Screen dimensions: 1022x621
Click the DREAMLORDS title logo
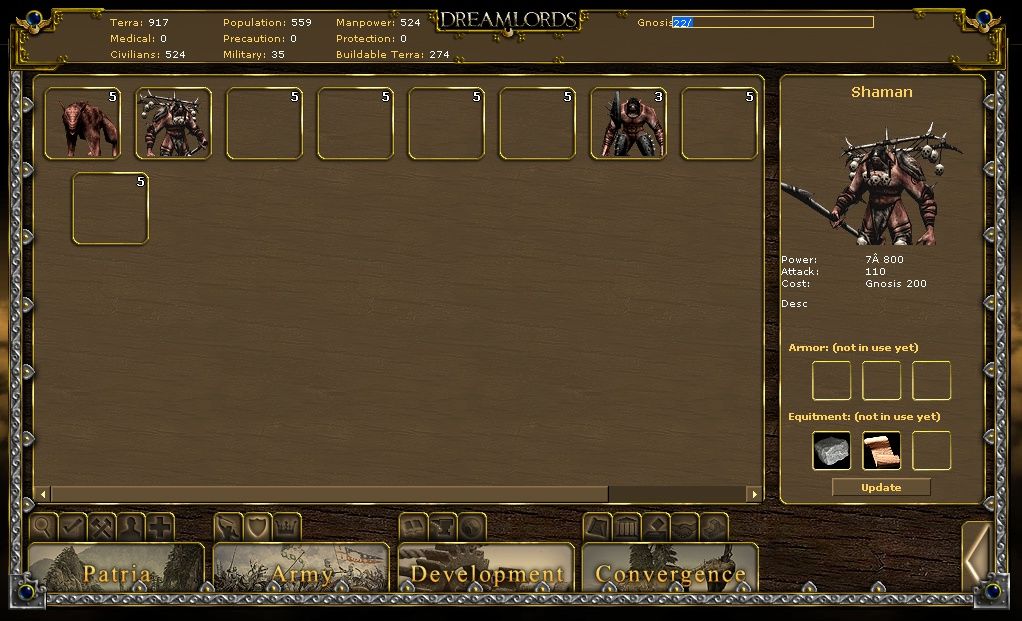pyautogui.click(x=508, y=21)
